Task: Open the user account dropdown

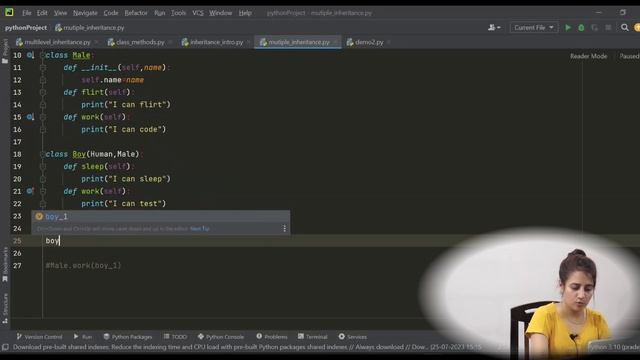Action: pyautogui.click(x=494, y=27)
